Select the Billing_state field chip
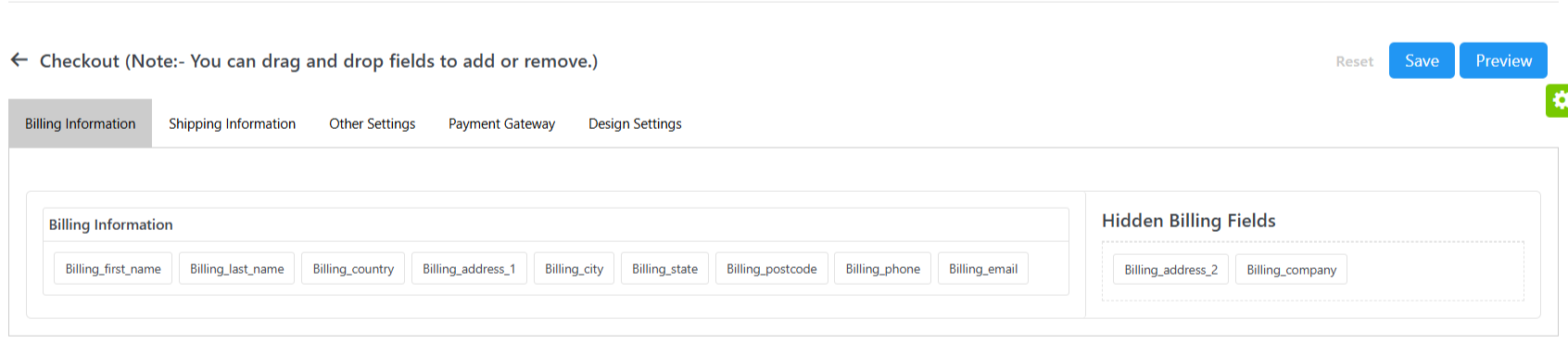This screenshot has height=345, width=1568. [664, 269]
